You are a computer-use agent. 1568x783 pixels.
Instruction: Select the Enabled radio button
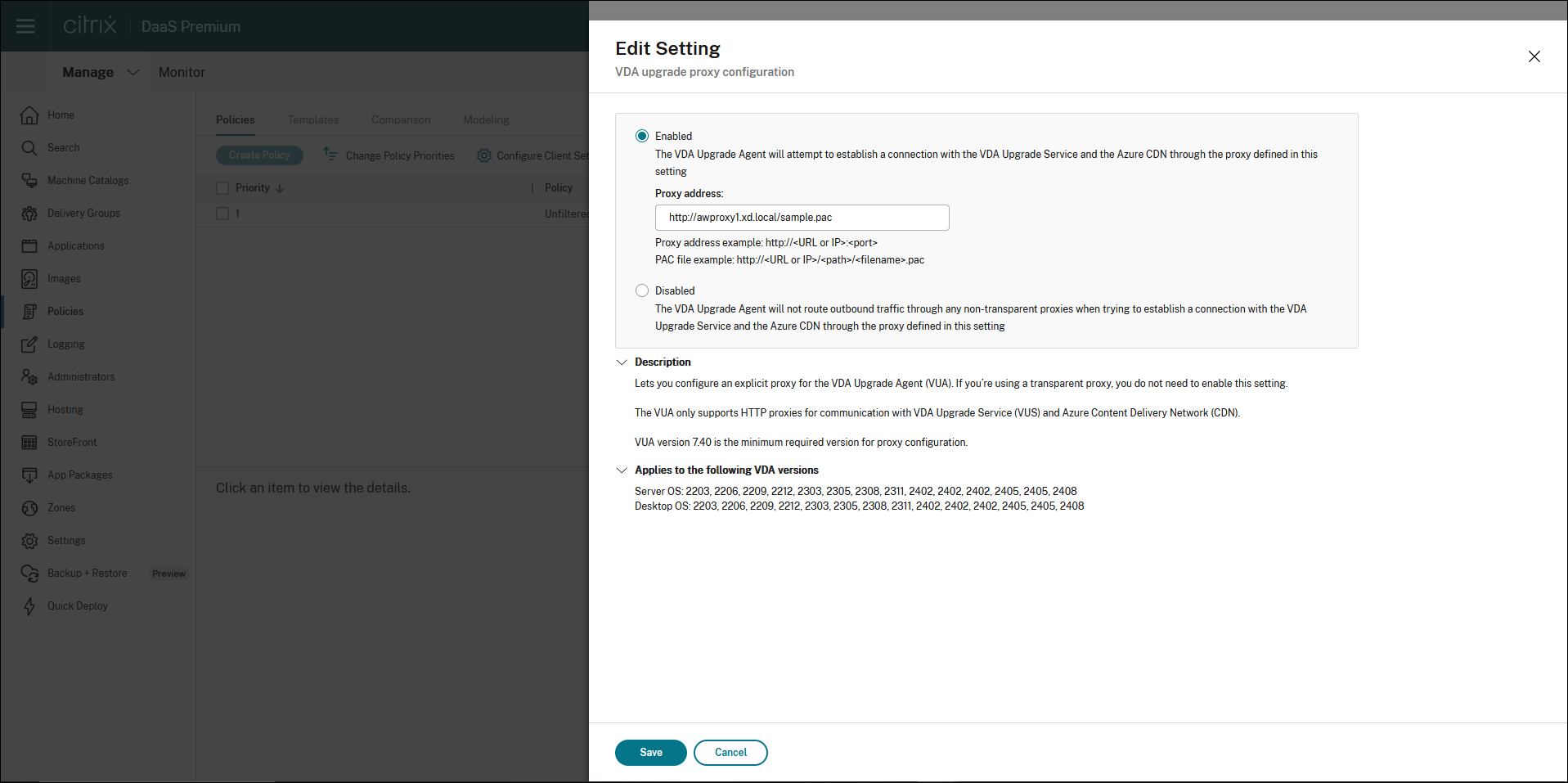642,136
